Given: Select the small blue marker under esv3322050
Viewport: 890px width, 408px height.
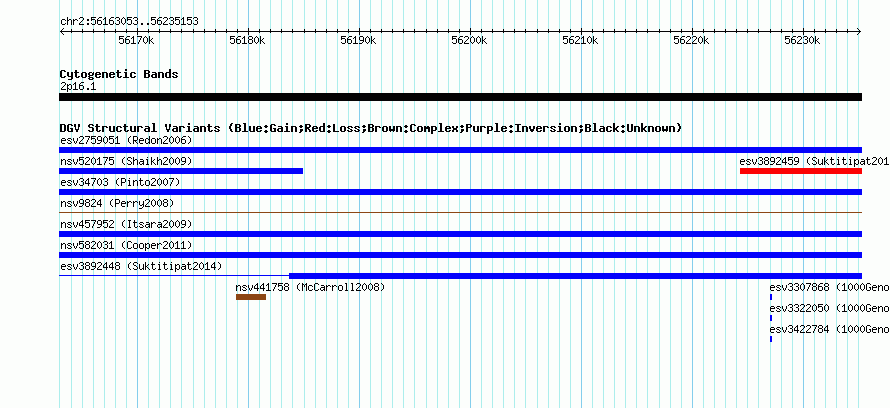Looking at the screenshot, I should click(x=771, y=318).
